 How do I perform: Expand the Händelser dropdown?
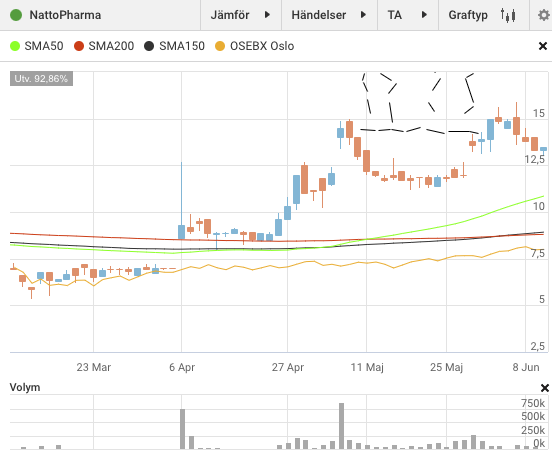(329, 15)
